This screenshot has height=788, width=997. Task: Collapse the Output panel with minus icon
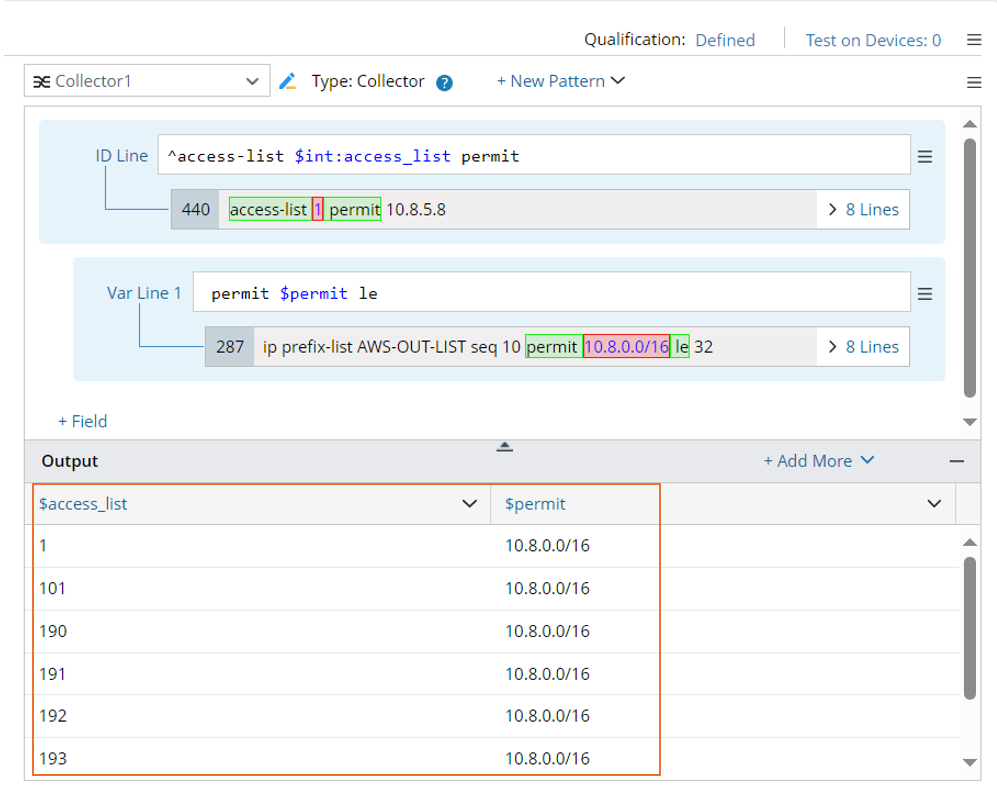[x=957, y=461]
